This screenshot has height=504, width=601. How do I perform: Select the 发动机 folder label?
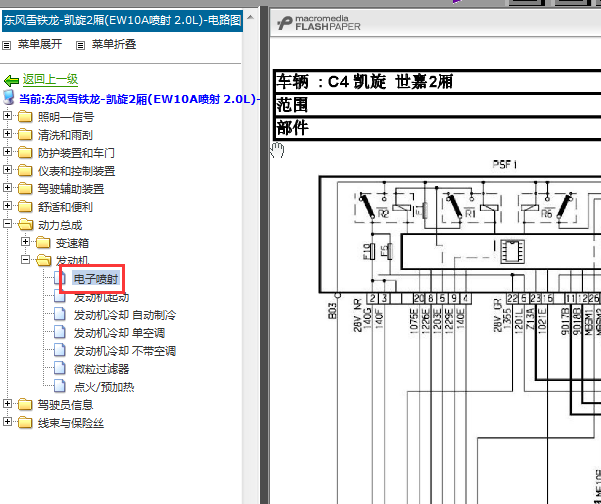tap(72, 261)
